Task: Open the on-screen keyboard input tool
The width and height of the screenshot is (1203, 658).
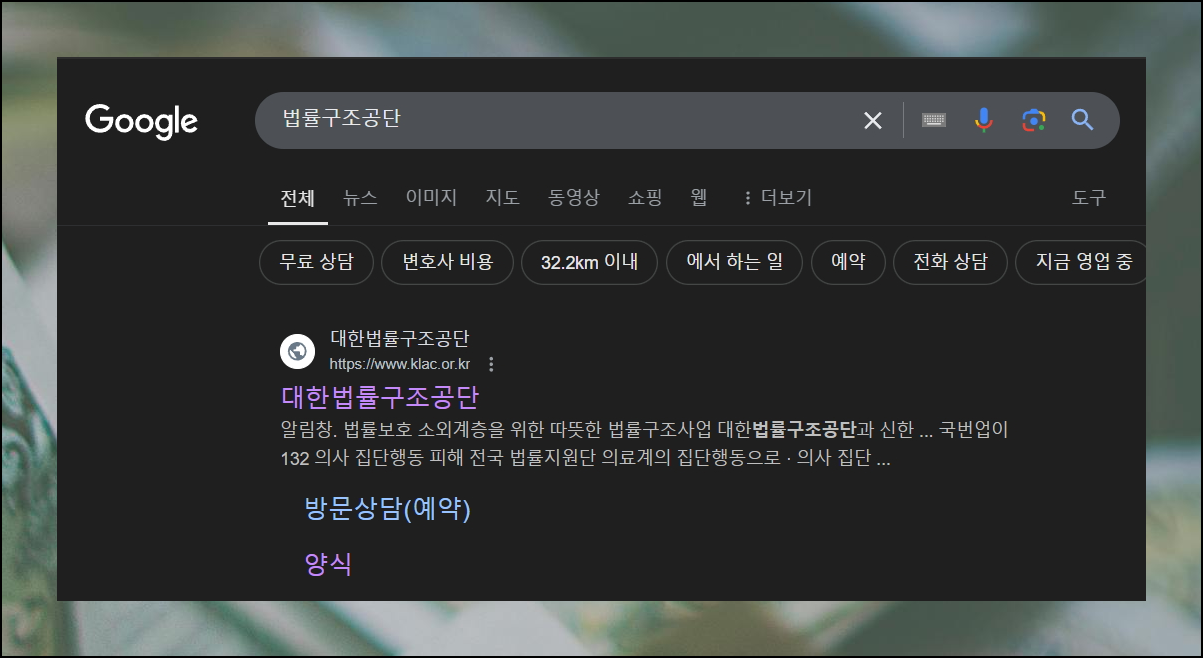Action: [x=934, y=120]
